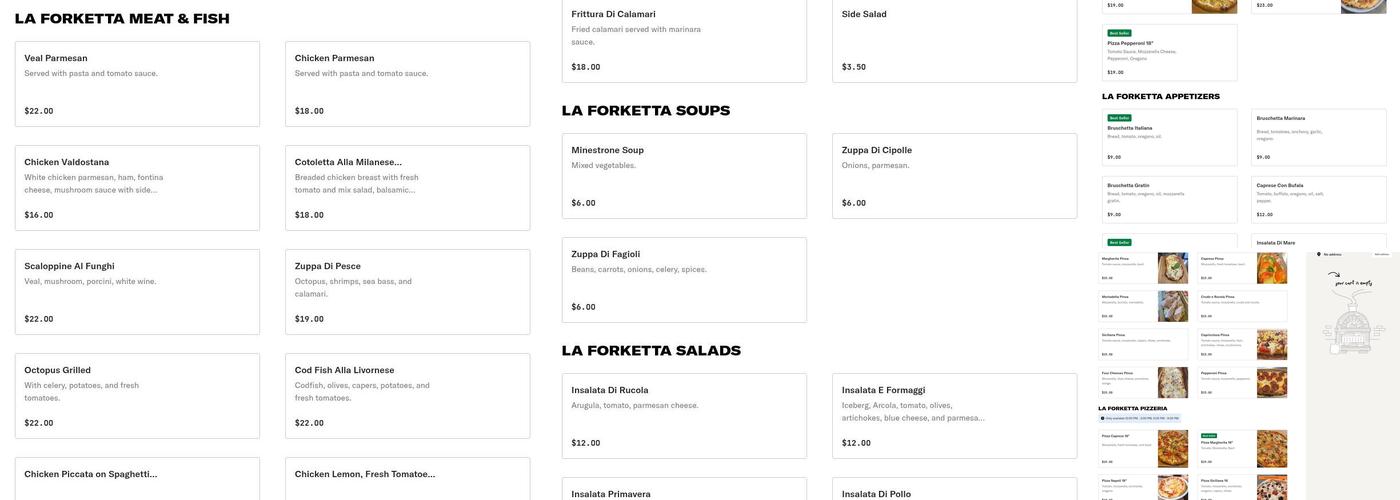
Task: Open the Pepperoni Pizza photo thumbnail
Action: (1272, 383)
